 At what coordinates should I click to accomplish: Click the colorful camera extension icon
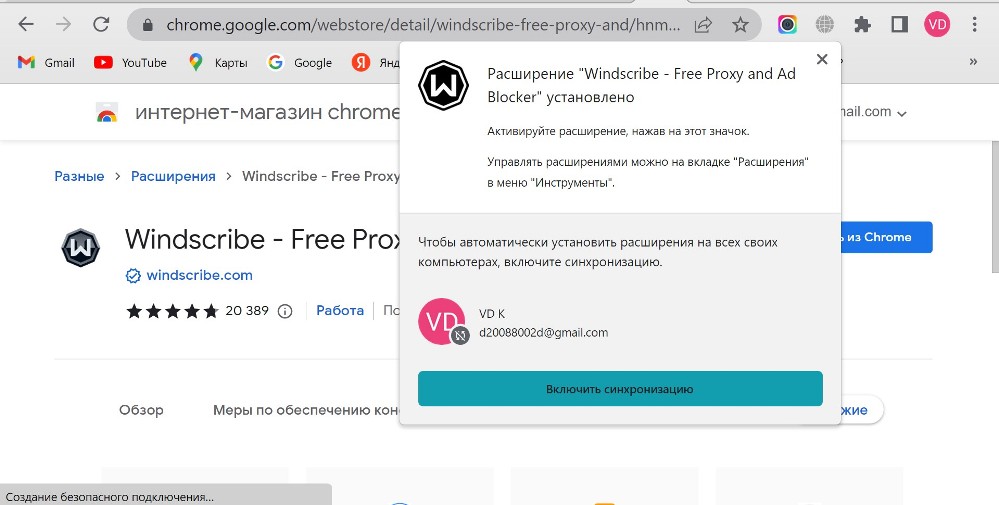pos(787,25)
